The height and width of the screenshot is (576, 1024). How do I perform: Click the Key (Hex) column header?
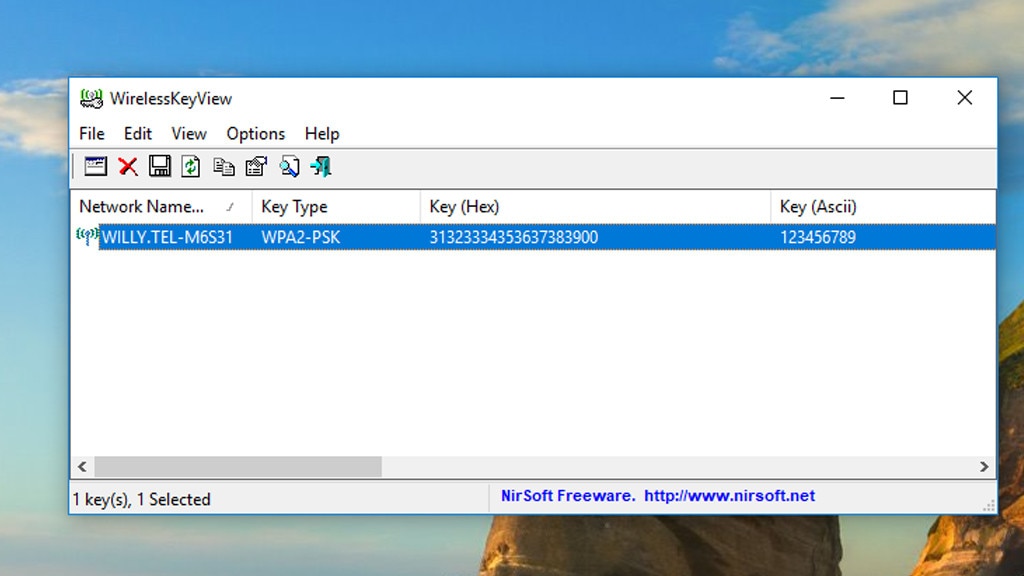click(x=464, y=207)
